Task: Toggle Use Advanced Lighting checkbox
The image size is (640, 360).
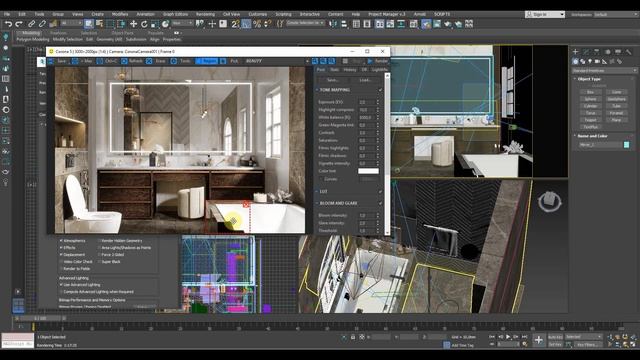Action: coord(61,285)
